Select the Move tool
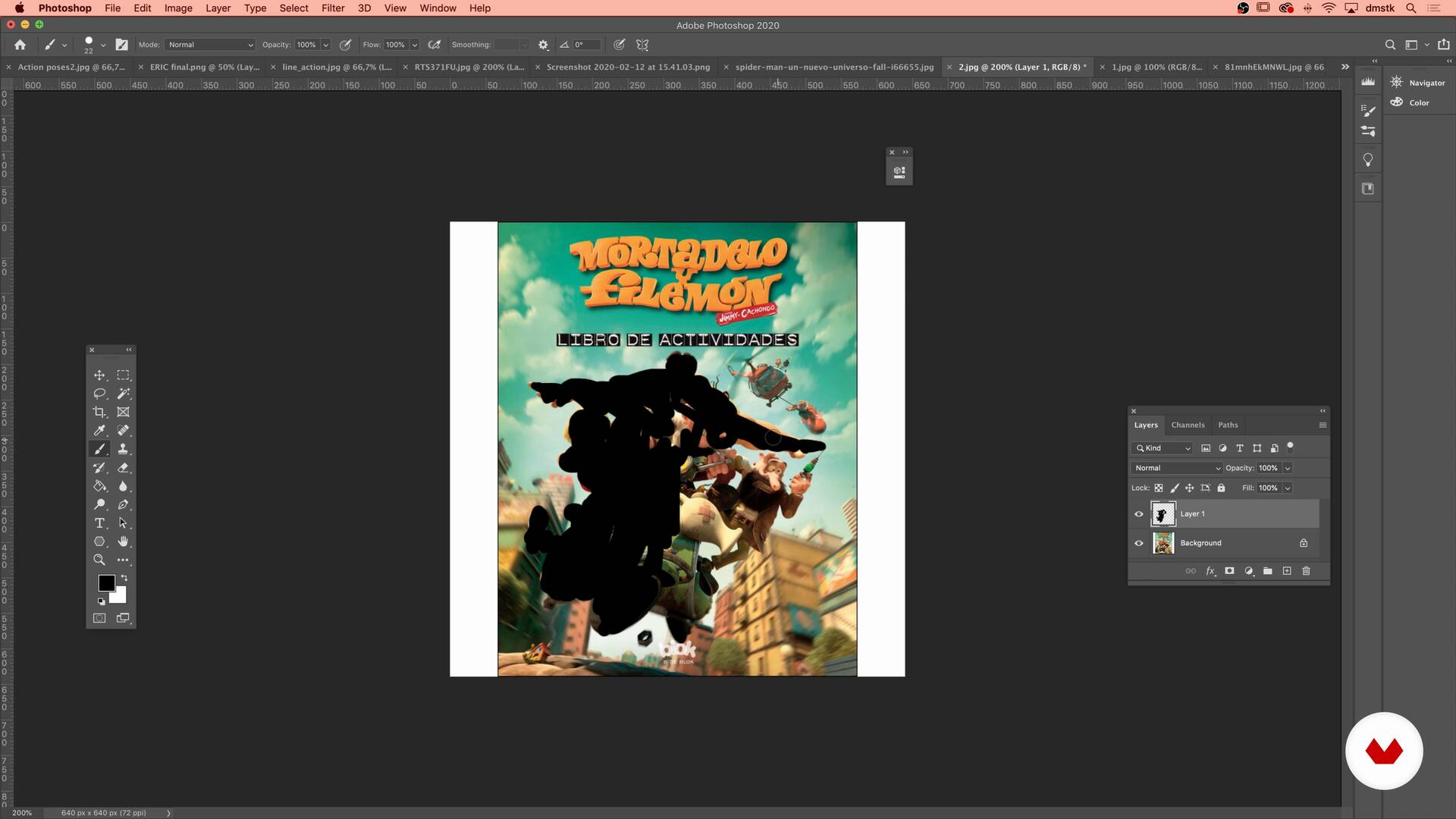This screenshot has height=819, width=1456. pyautogui.click(x=99, y=375)
